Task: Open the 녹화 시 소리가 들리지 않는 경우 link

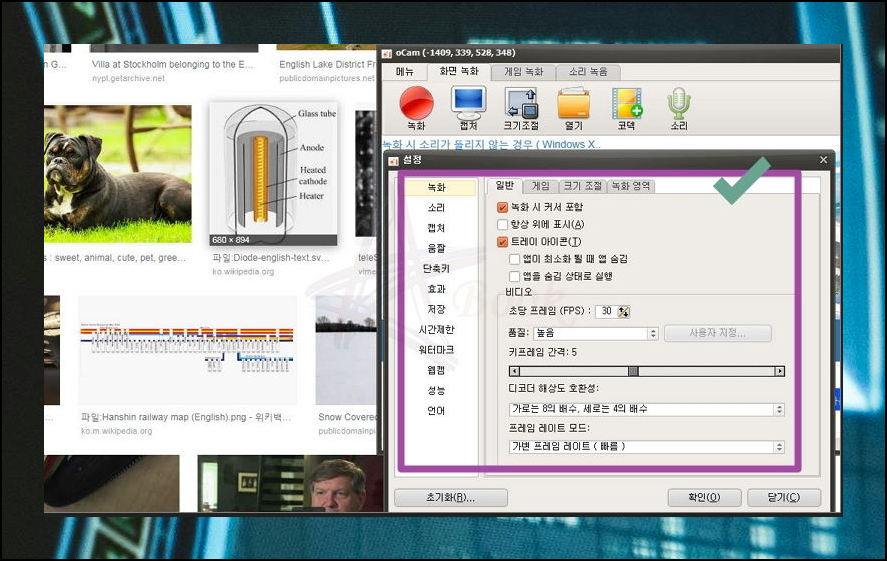Action: (490, 144)
